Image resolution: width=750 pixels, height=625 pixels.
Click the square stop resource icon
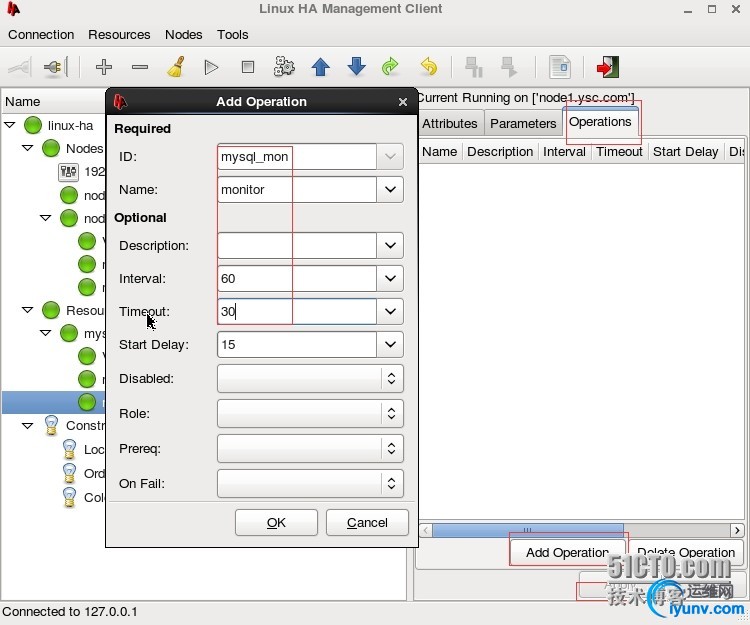(248, 67)
